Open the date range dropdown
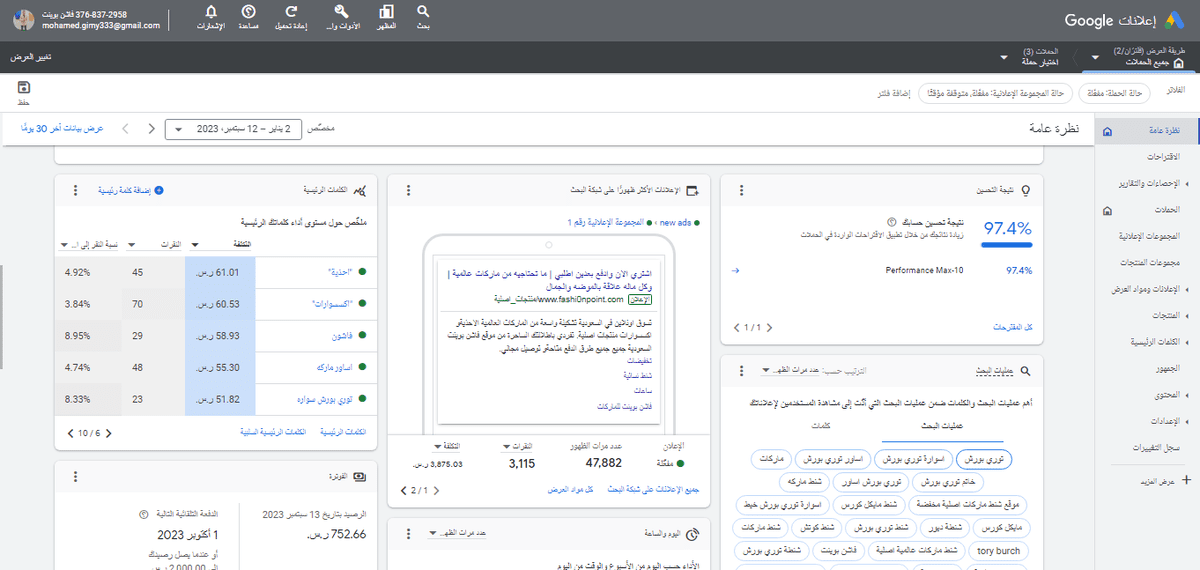The image size is (1200, 570). pos(228,129)
